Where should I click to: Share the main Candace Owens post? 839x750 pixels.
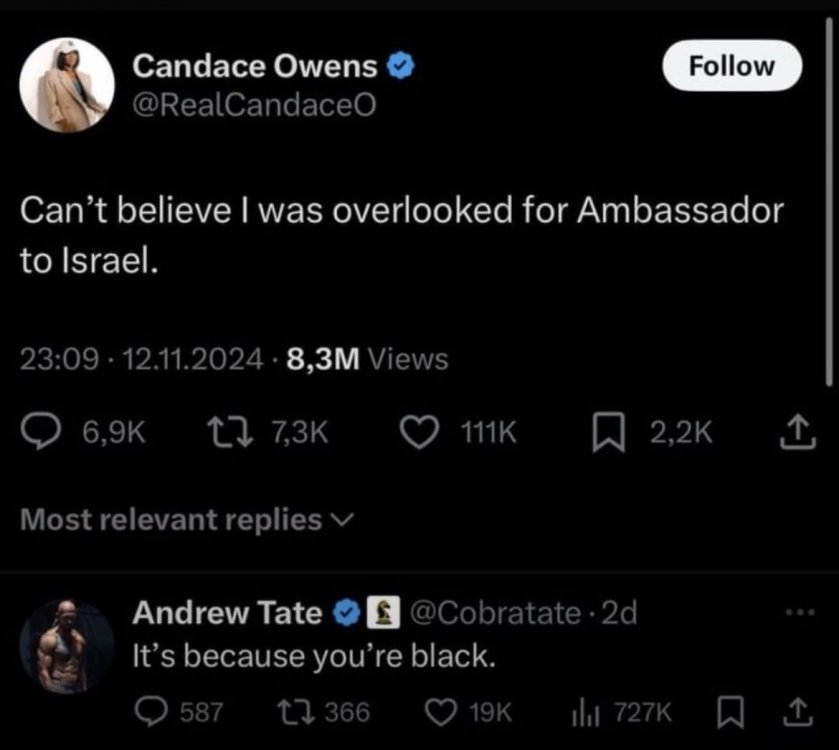(x=797, y=431)
